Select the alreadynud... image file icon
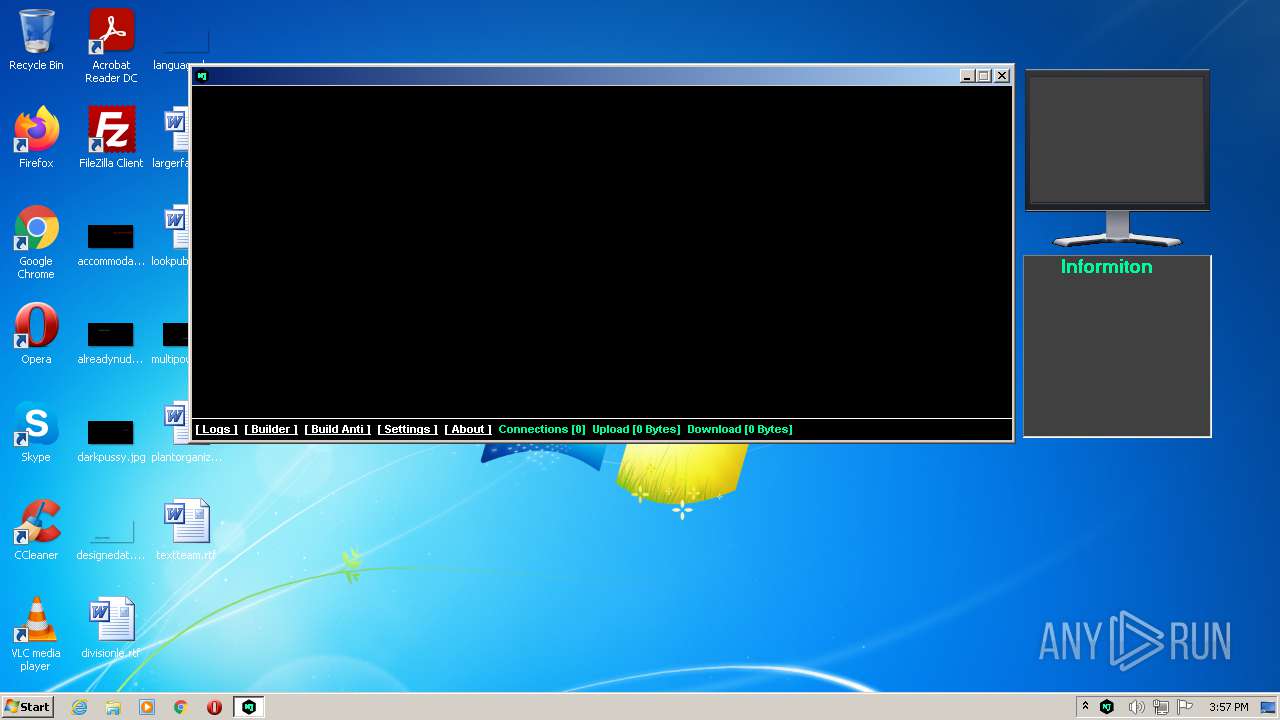The height and width of the screenshot is (720, 1280). (x=111, y=341)
